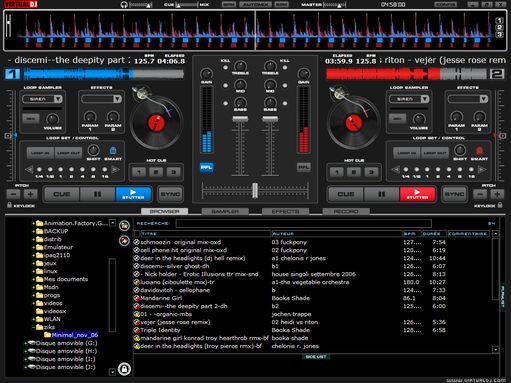The height and width of the screenshot is (383, 511).
Task: Sort tracks by the Auteur column
Action: [x=336, y=234]
